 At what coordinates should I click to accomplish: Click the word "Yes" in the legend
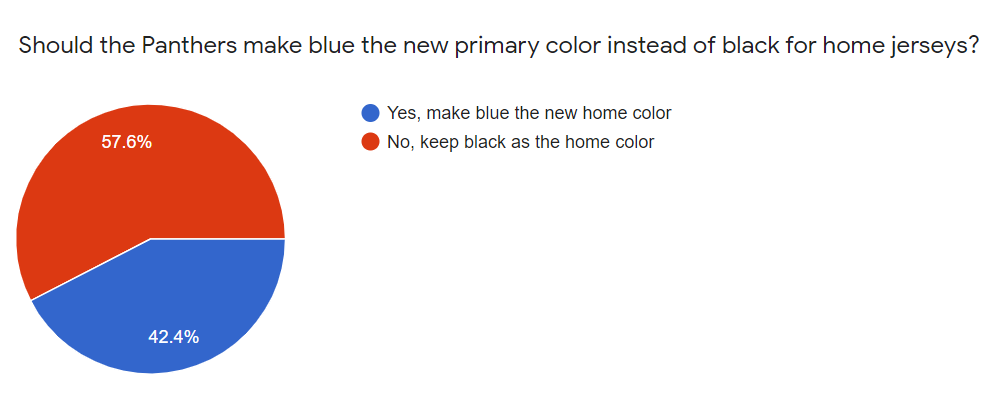[399, 113]
